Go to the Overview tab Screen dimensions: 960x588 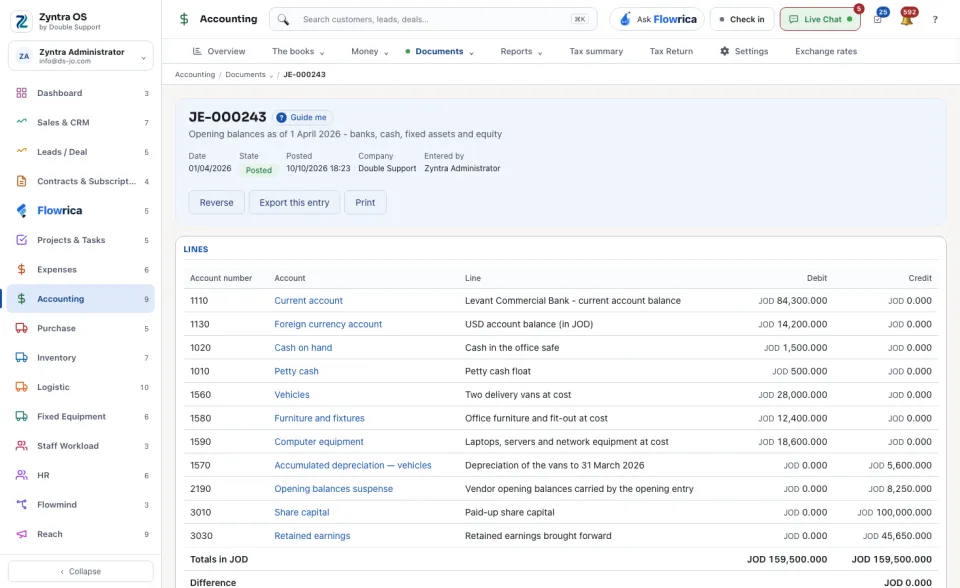click(x=219, y=51)
